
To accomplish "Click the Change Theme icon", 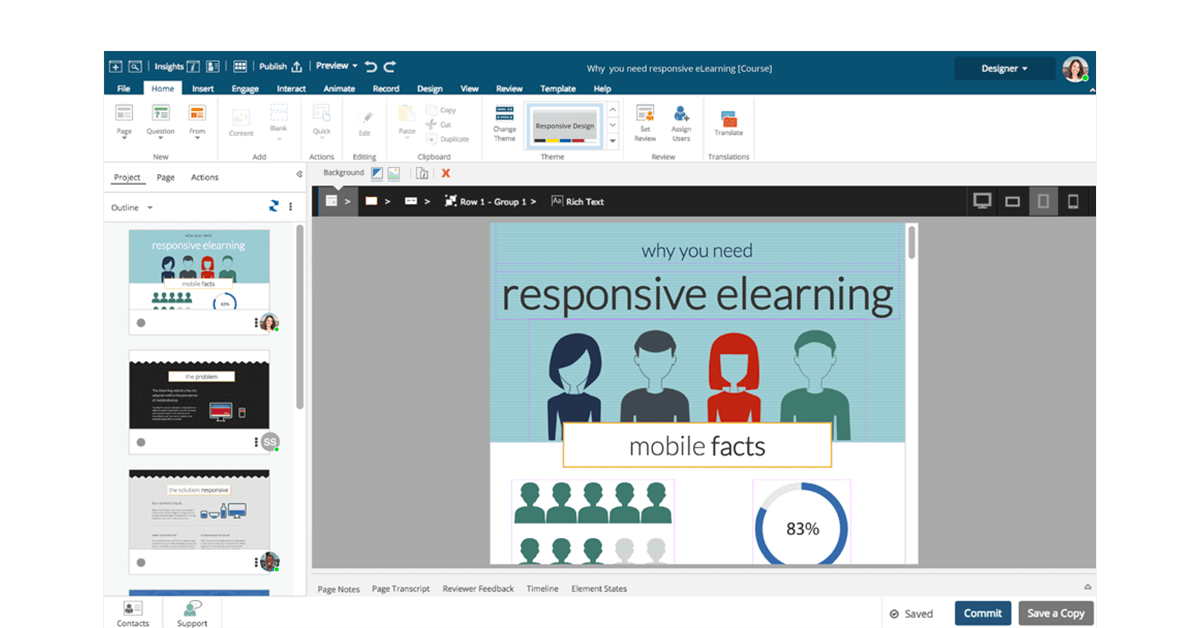I will (x=505, y=113).
